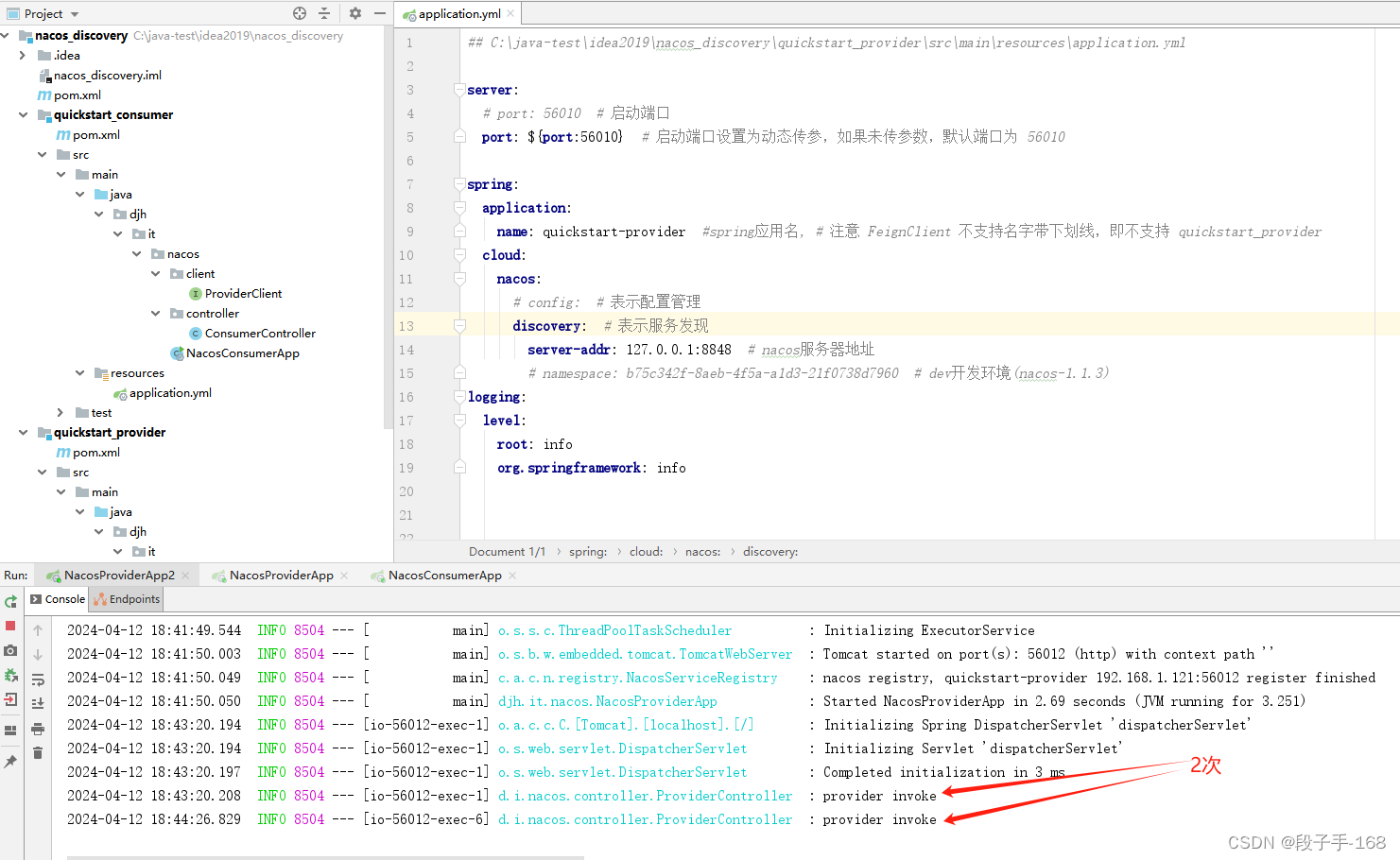This screenshot has width=1400, height=860.
Task: Expand the test folder
Action: pyautogui.click(x=61, y=413)
